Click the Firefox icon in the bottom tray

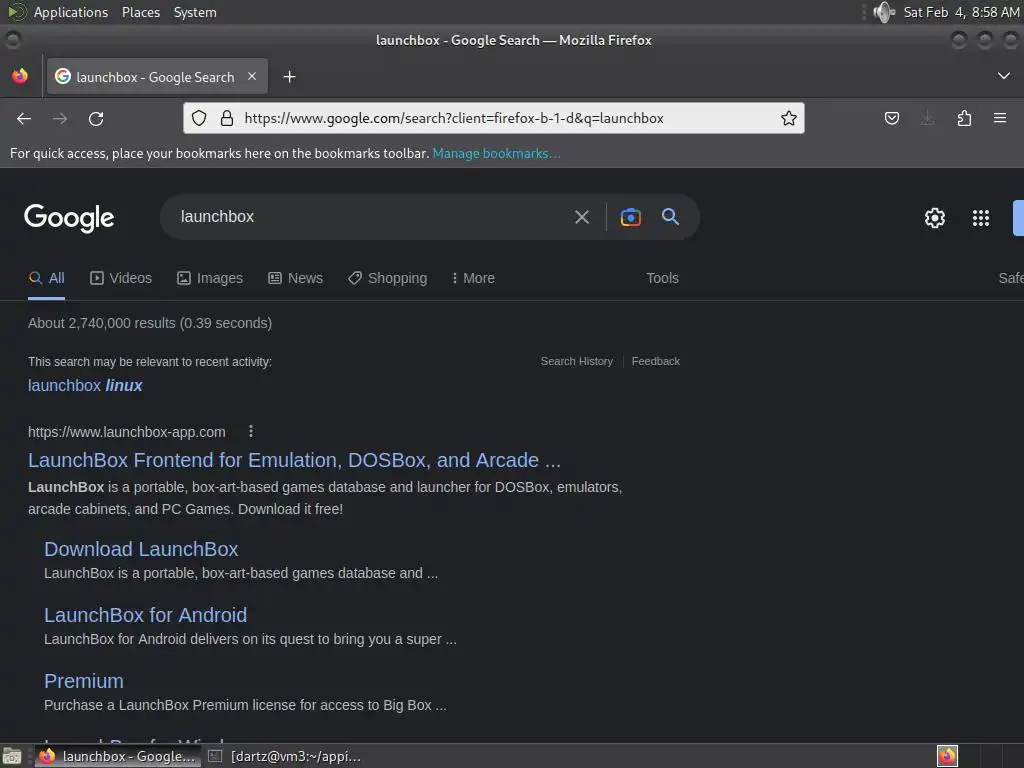pos(947,756)
